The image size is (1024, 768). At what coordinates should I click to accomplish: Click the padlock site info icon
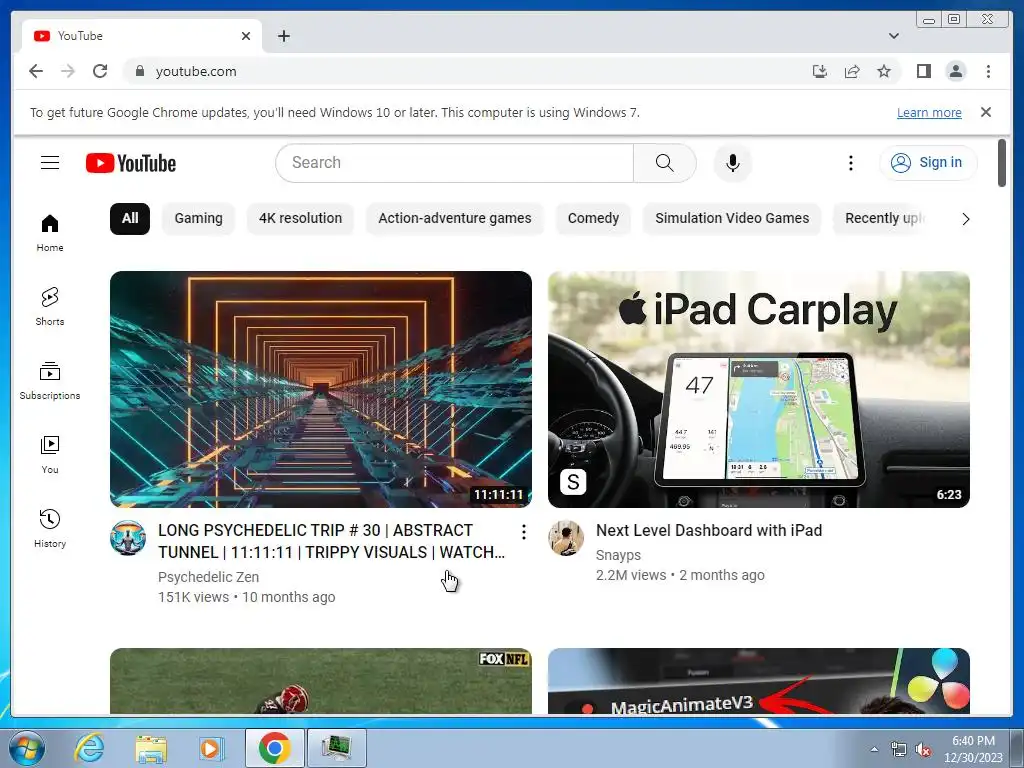point(139,71)
